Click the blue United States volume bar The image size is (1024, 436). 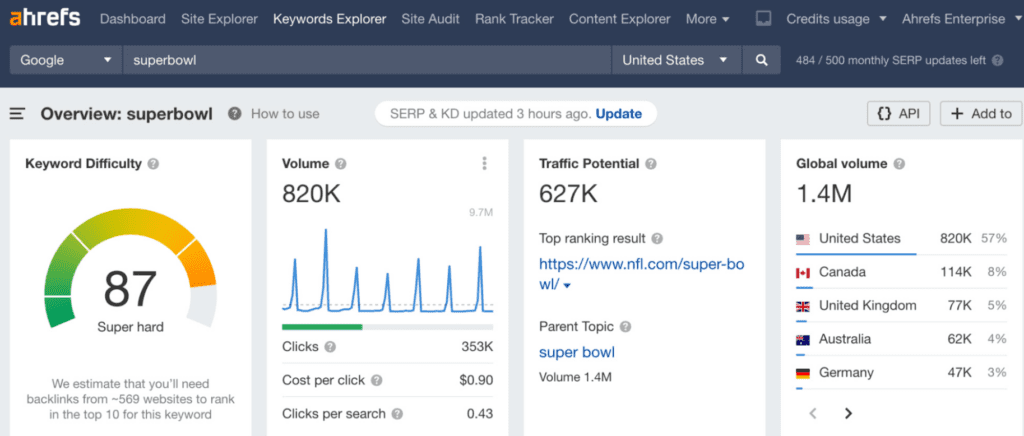click(856, 254)
